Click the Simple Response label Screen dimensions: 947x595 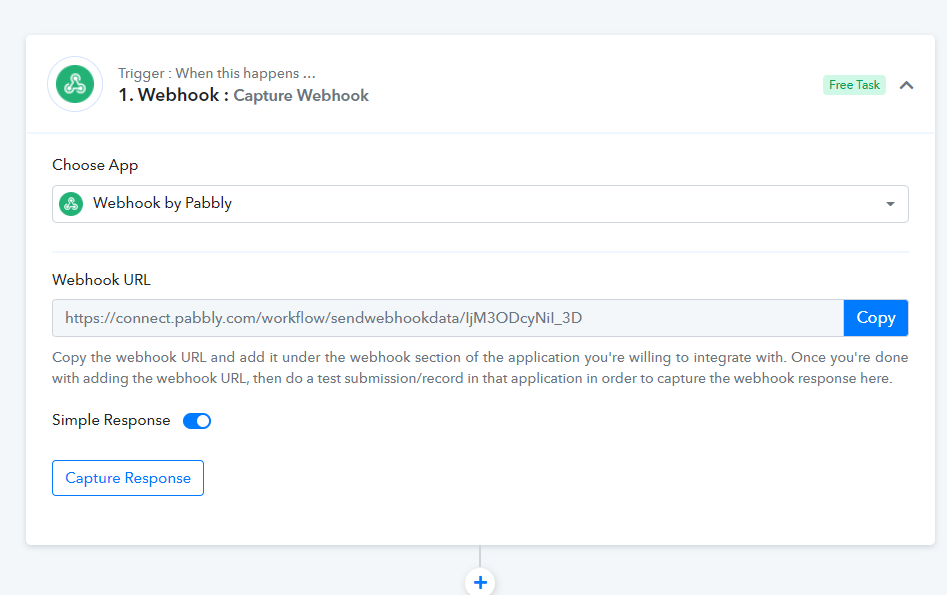point(111,420)
